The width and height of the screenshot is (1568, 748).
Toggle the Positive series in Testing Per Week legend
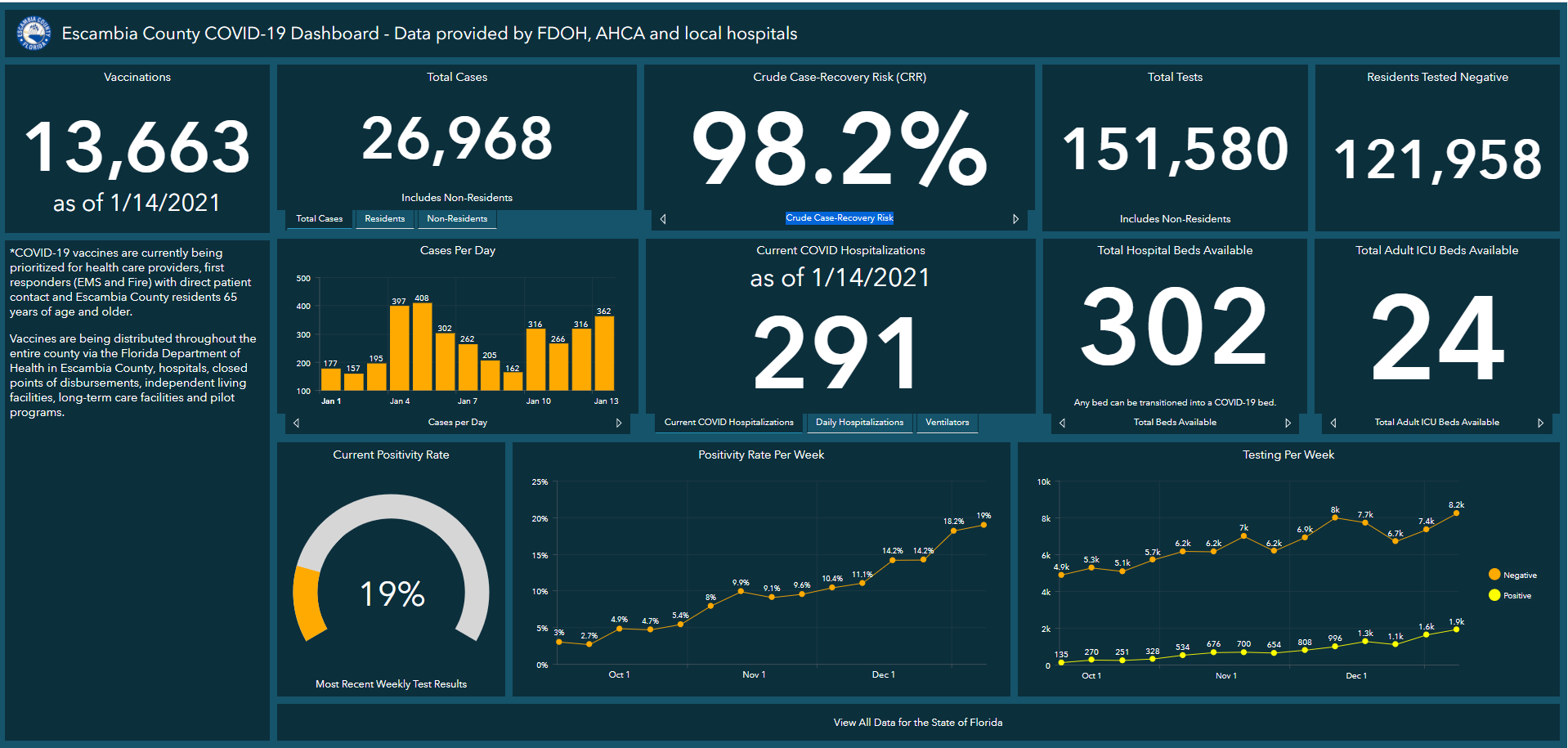tap(1510, 595)
